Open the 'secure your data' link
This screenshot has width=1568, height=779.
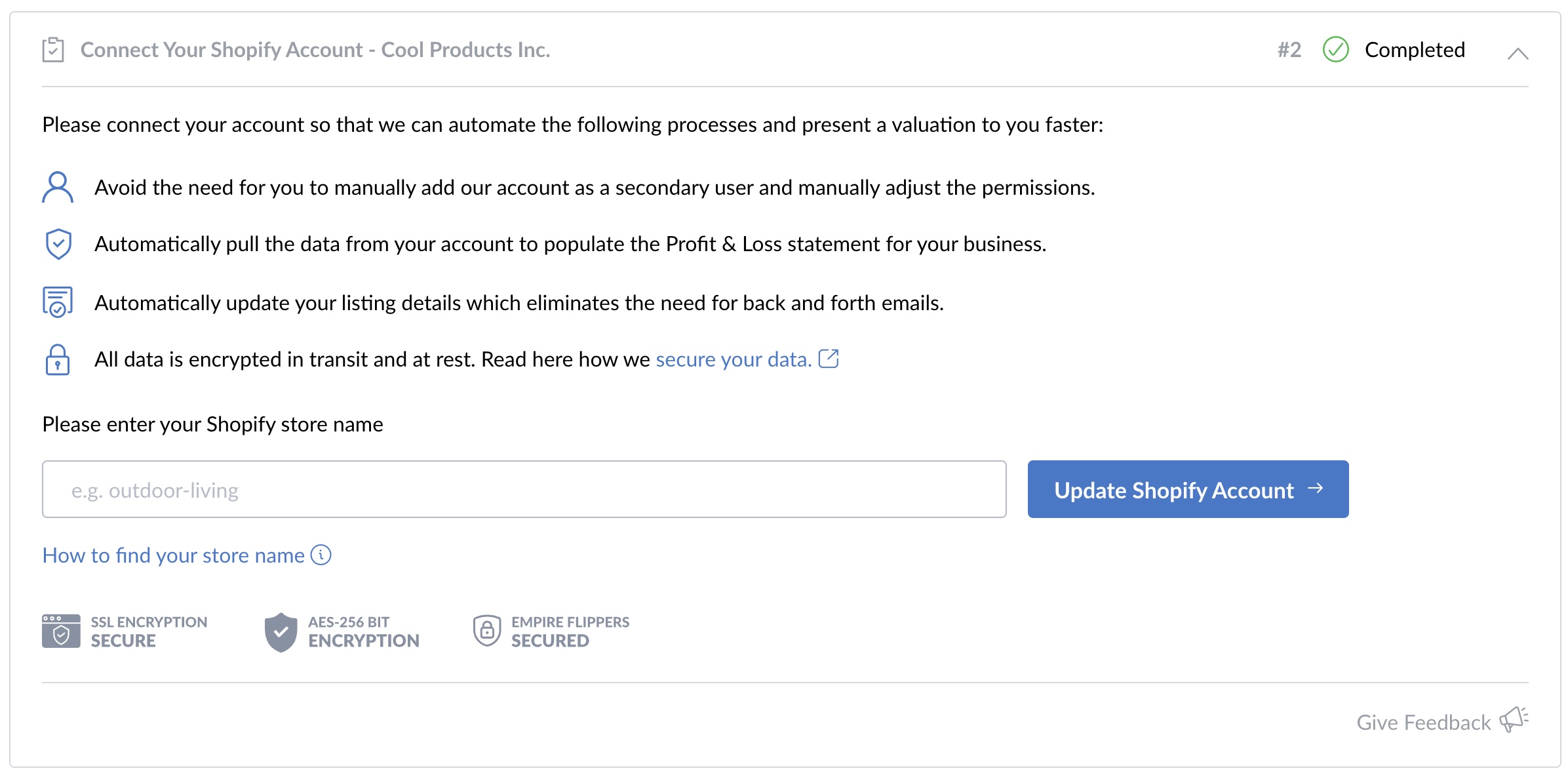click(734, 359)
